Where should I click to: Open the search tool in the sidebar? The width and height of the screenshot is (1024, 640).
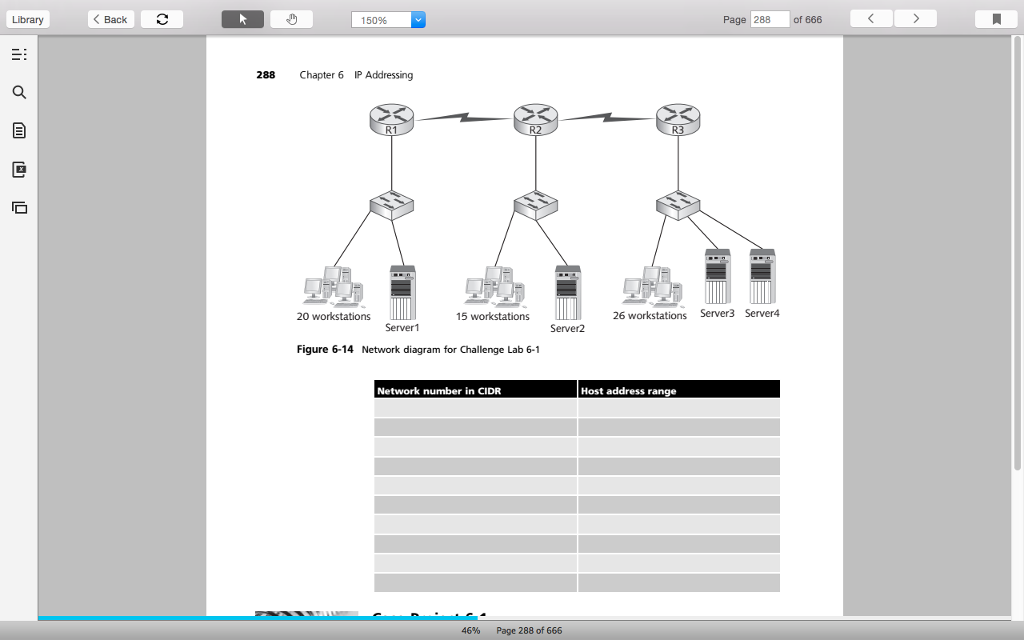(x=18, y=92)
